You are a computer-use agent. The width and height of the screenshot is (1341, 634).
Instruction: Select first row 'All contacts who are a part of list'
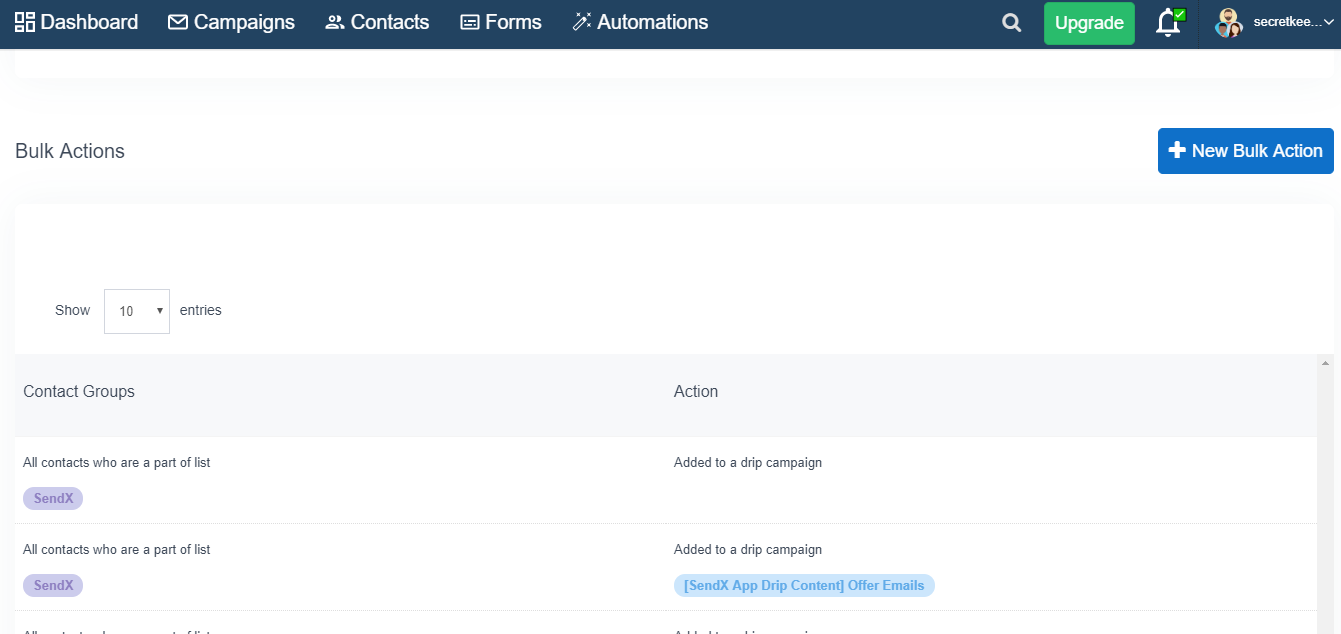point(117,463)
